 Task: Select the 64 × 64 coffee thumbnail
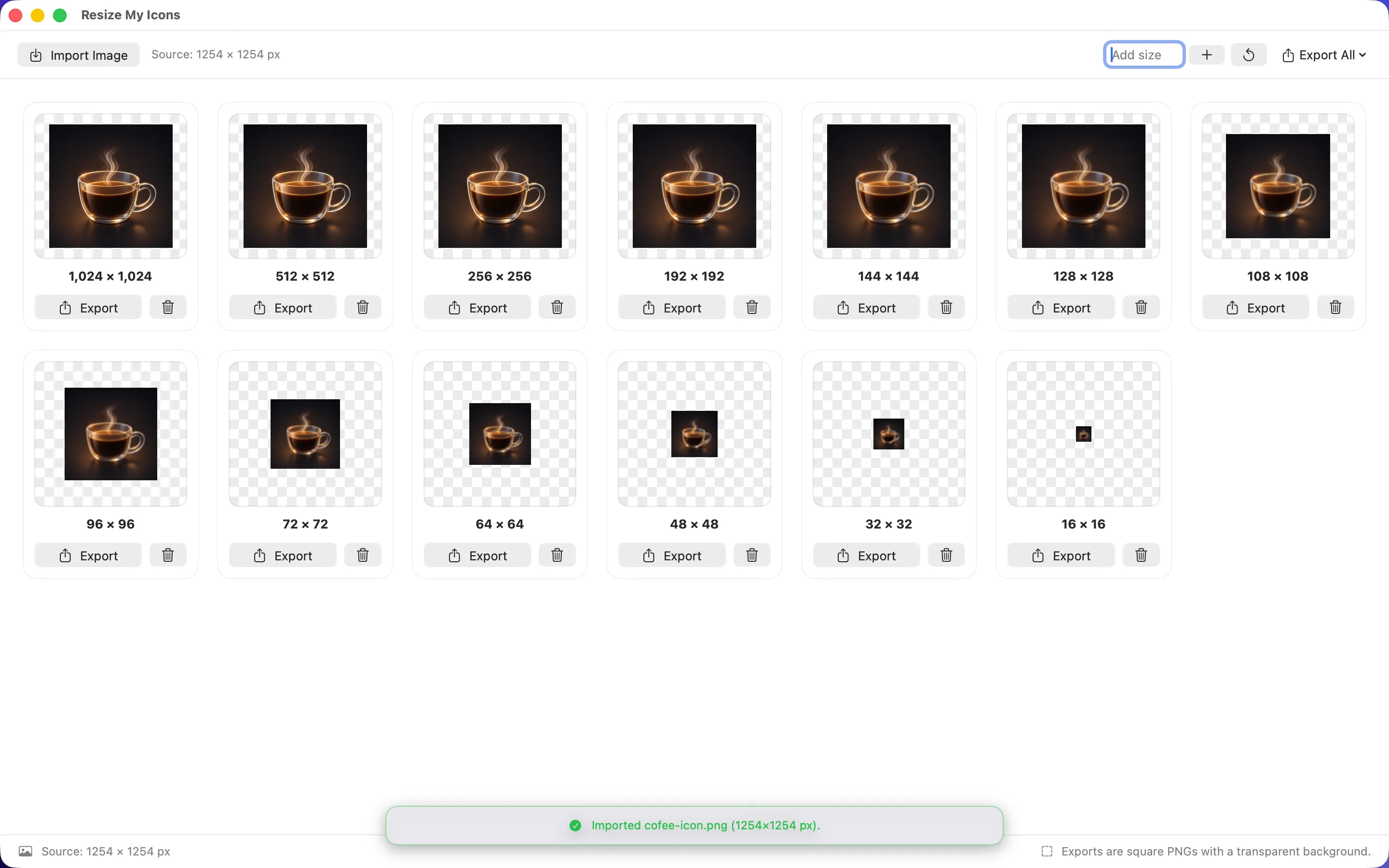click(x=500, y=434)
